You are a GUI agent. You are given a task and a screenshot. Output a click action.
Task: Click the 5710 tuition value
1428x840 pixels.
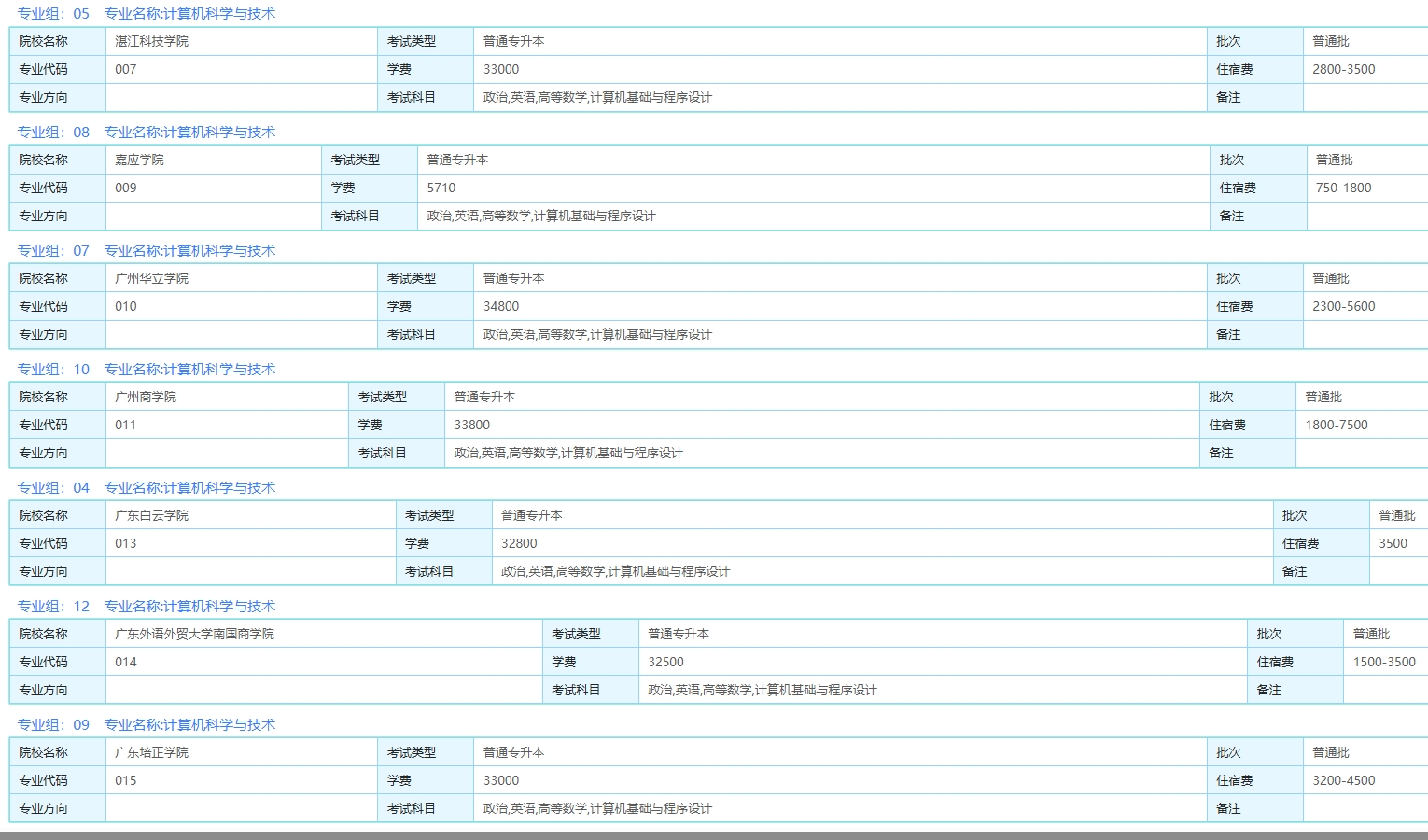point(441,189)
